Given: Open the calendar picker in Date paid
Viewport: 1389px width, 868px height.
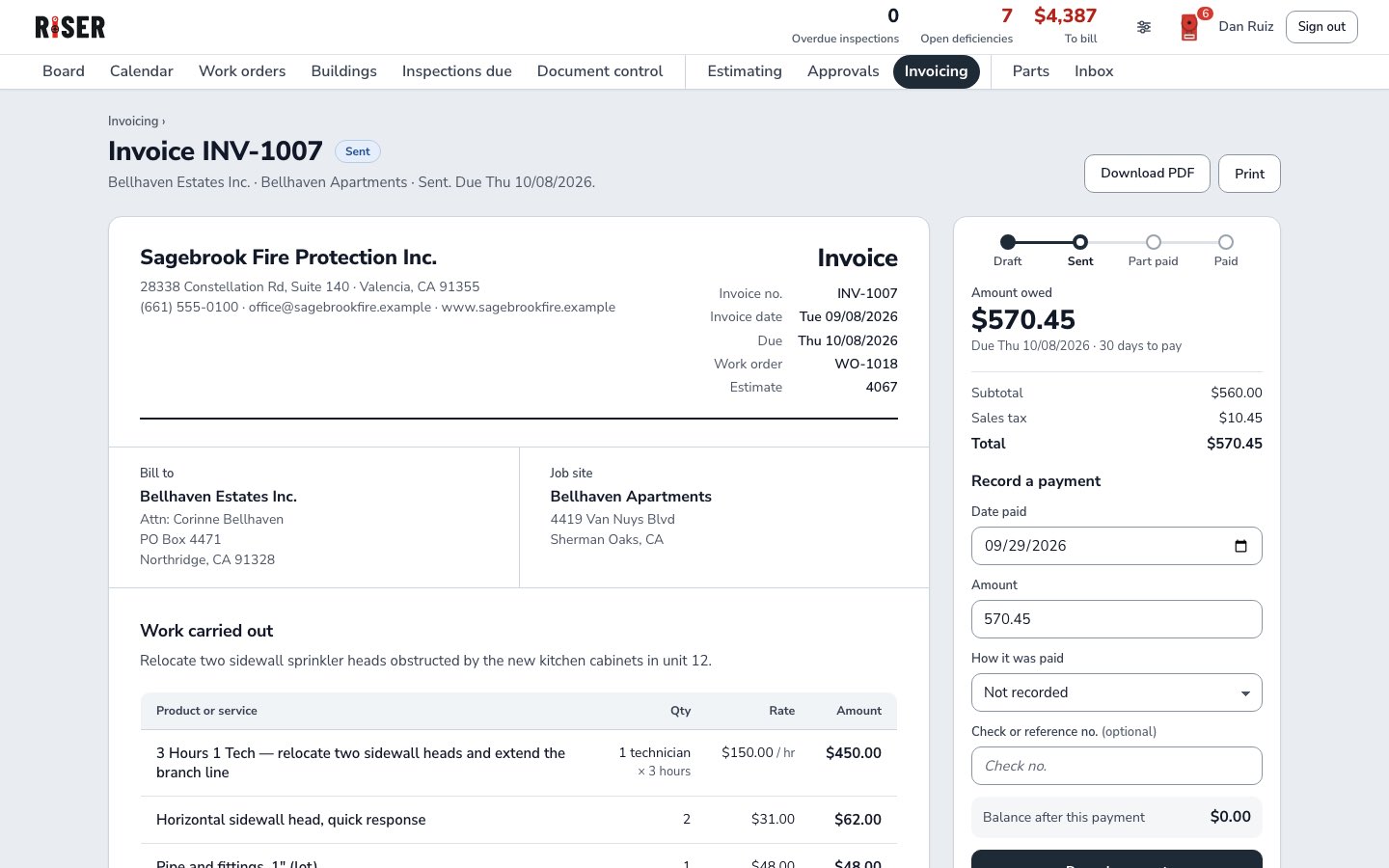Looking at the screenshot, I should pos(1240,546).
